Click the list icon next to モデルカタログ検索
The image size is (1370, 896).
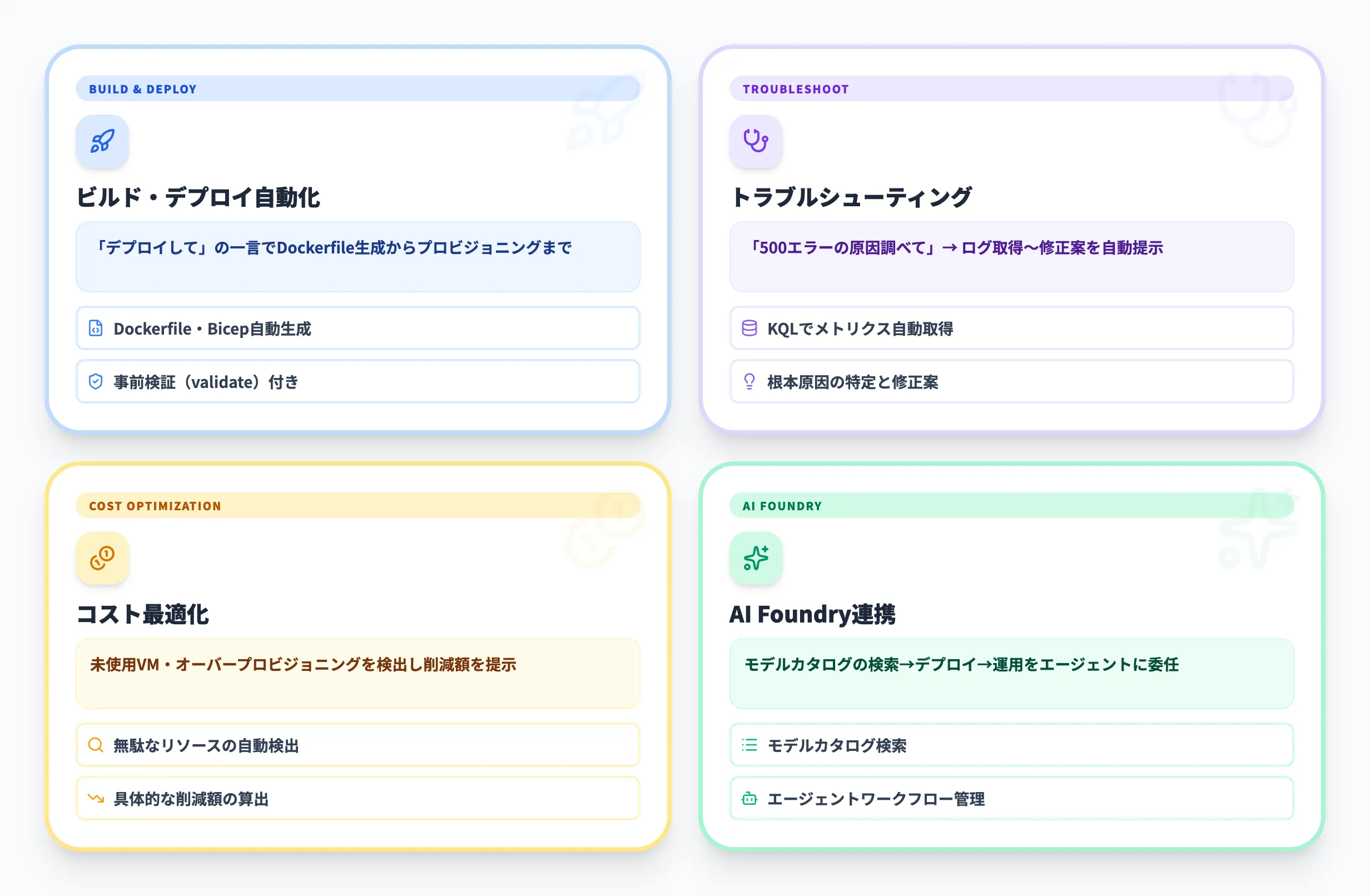tap(748, 745)
